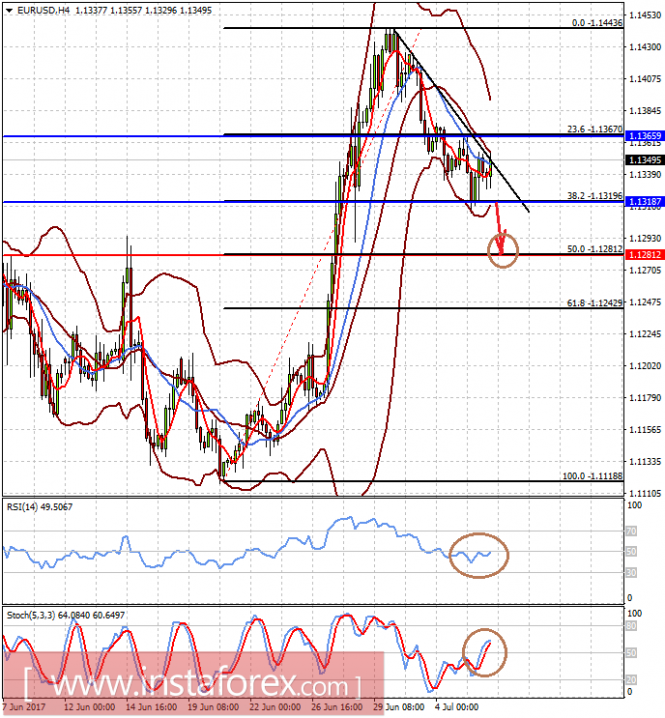Click the 100.0 Fibonacci label at 1.11188
The width and height of the screenshot is (665, 718).
pos(590,475)
